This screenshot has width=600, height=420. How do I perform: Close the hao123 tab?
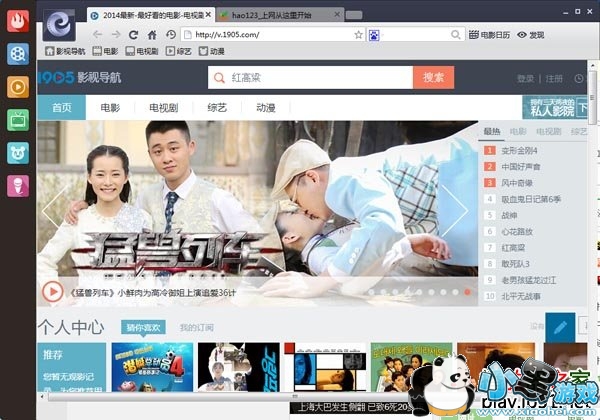(x=337, y=15)
